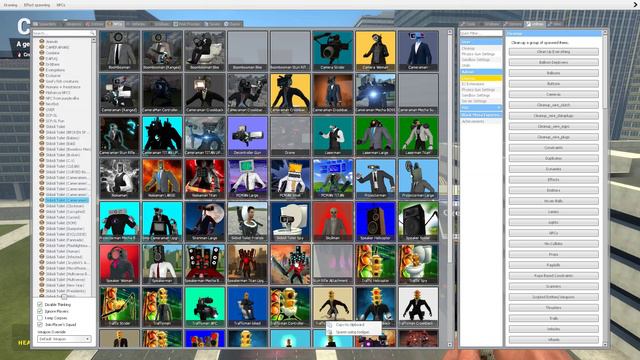Click the Wheels cleanup button
Screen dimensions: 640x360
(553, 340)
